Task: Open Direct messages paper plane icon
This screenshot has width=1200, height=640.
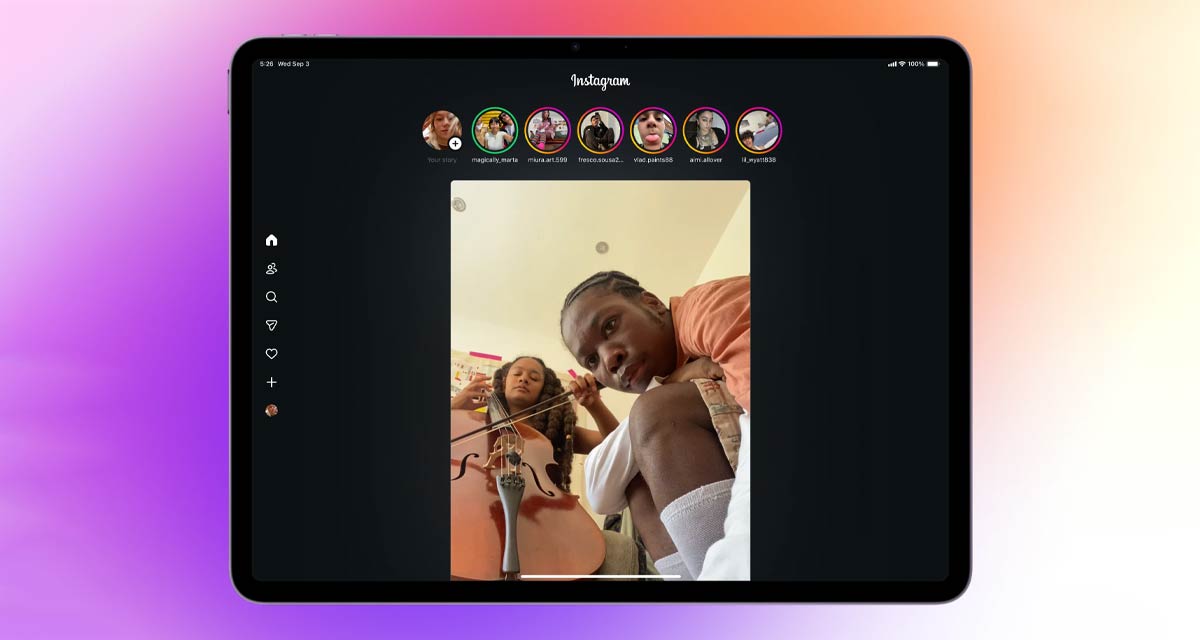Action: [x=271, y=325]
